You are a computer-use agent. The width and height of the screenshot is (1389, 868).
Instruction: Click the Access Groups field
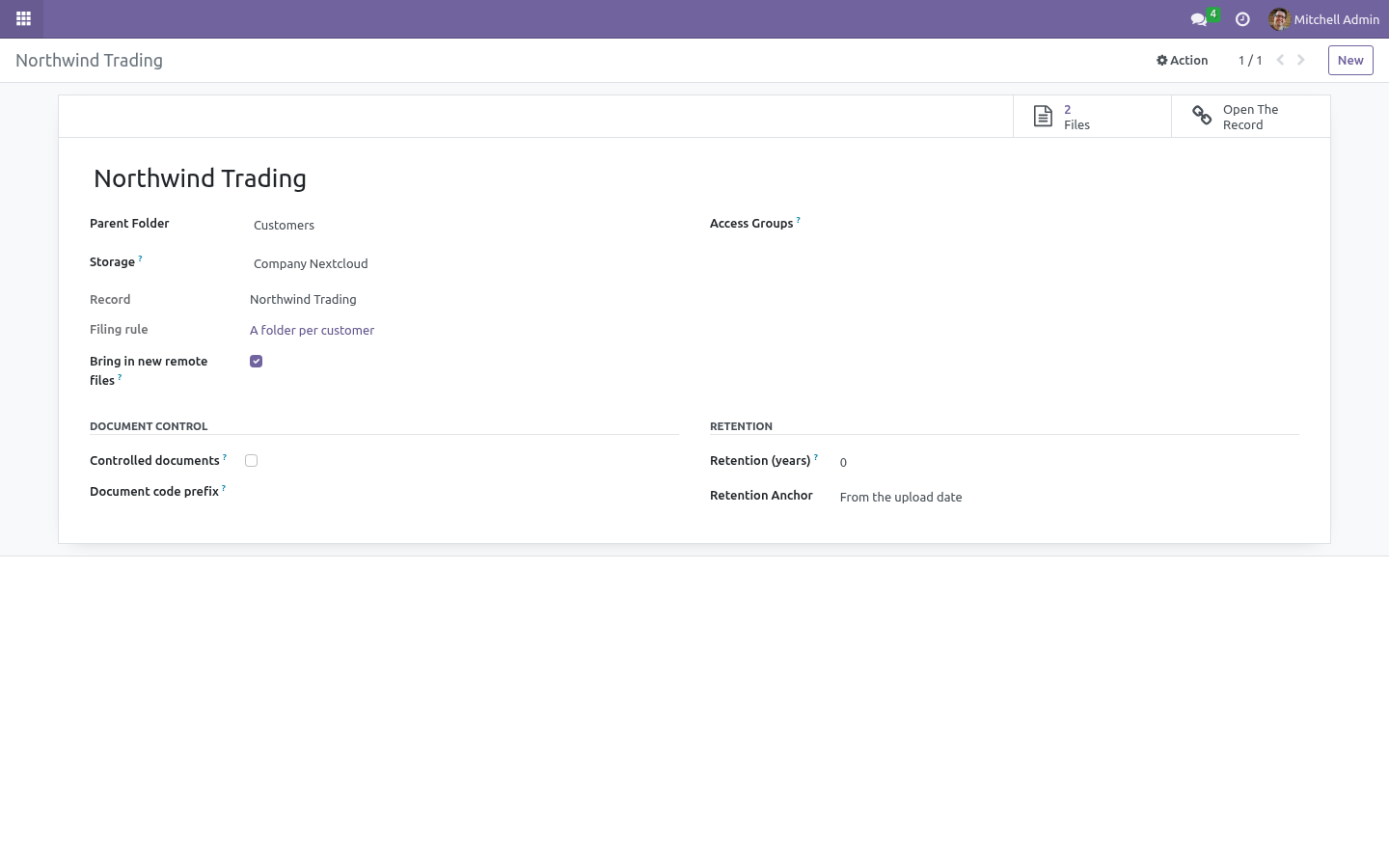click(1067, 225)
